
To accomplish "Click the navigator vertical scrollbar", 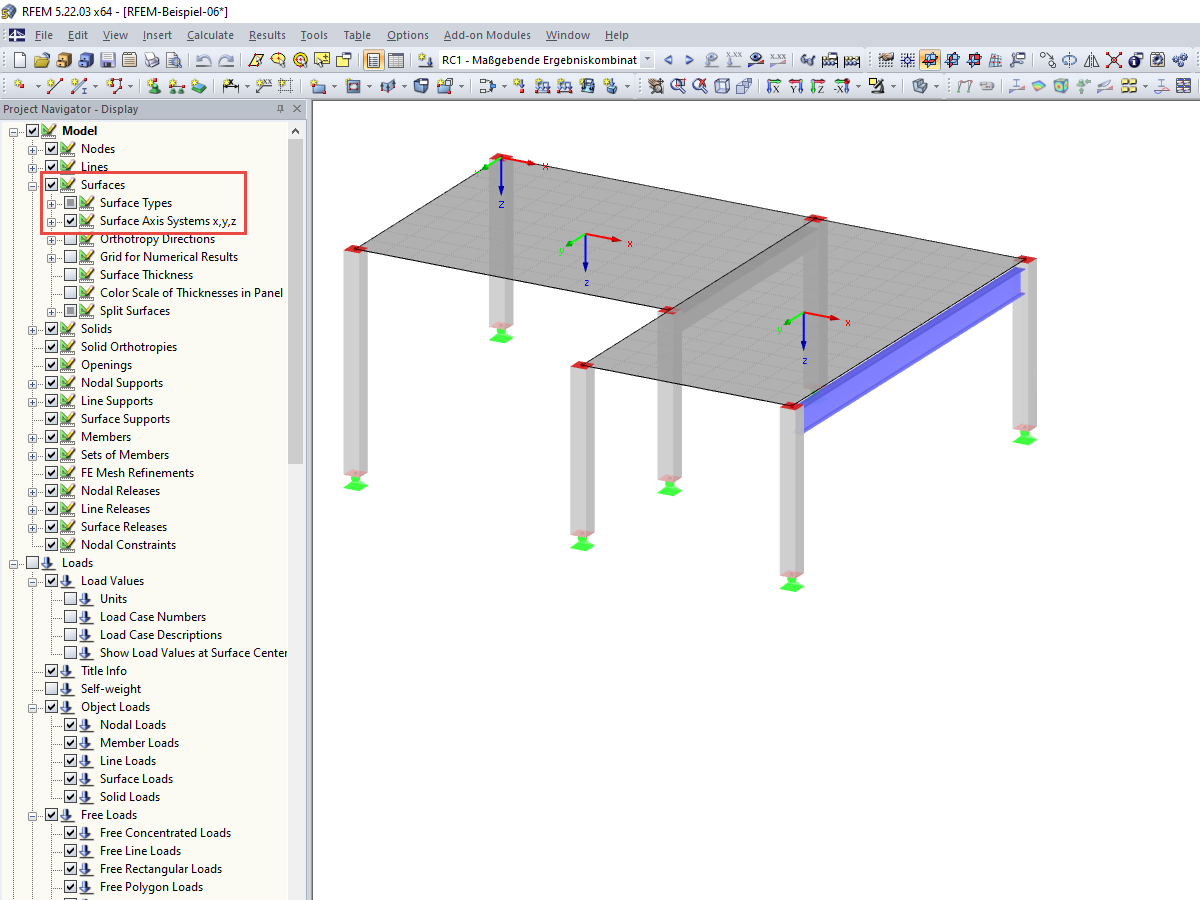I will click(296, 300).
